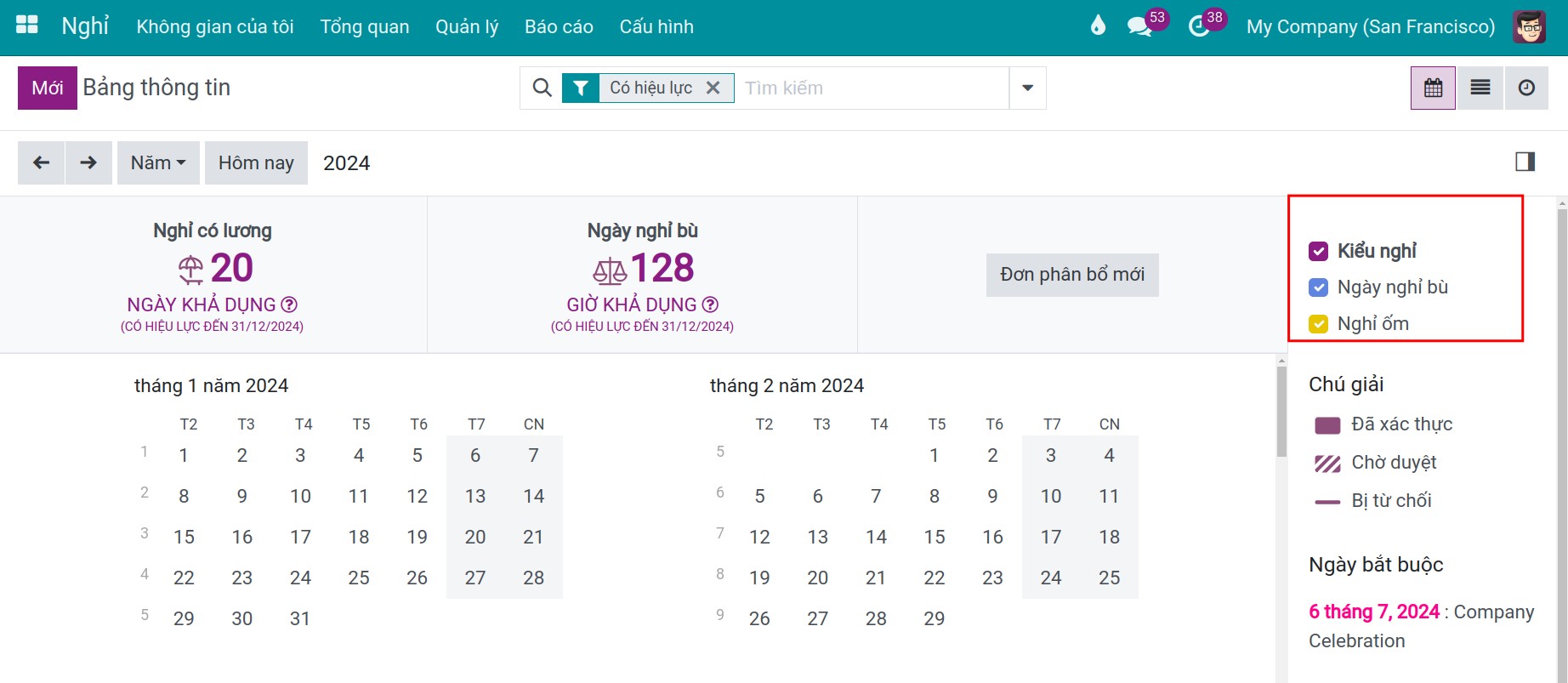
Task: Click the search magnifier icon
Action: point(542,88)
